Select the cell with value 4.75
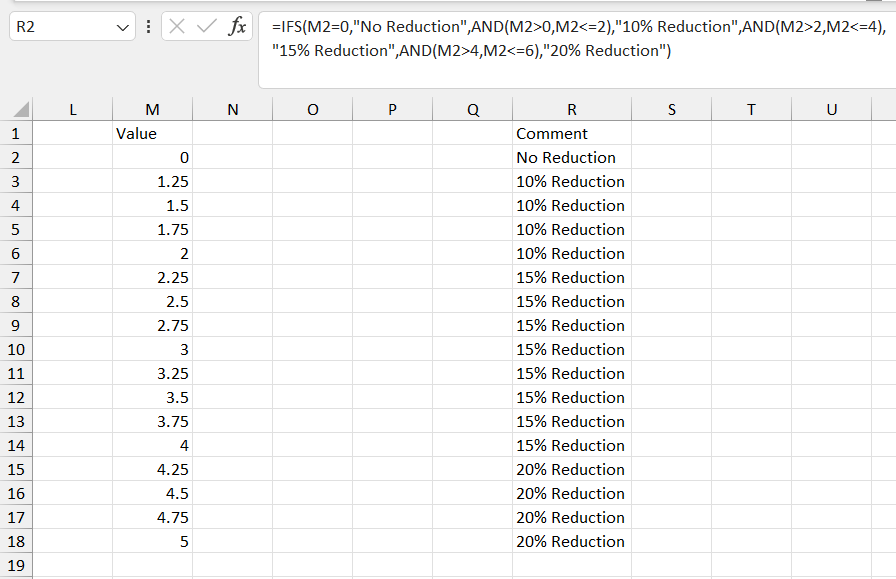Viewport: 896px width, 579px height. 153,517
